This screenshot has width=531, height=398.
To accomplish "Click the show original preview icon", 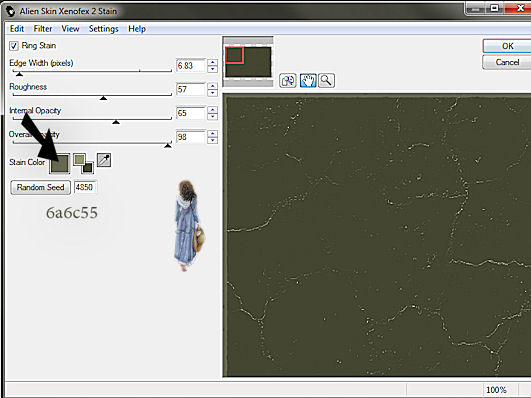I will click(288, 81).
